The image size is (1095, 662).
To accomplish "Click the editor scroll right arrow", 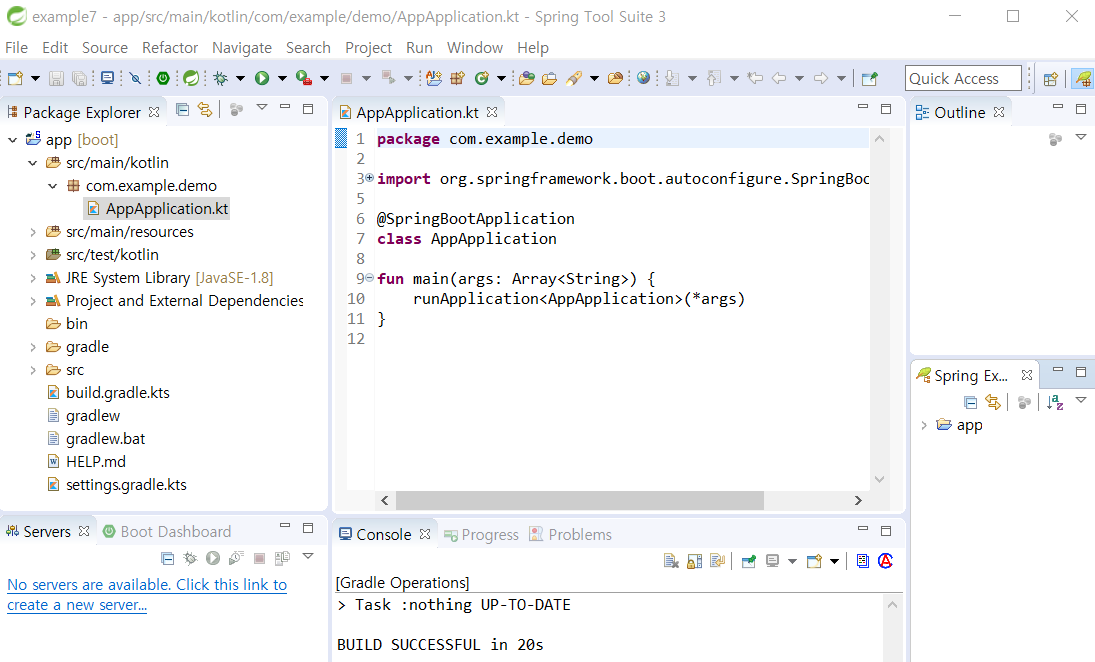I will pos(858,500).
